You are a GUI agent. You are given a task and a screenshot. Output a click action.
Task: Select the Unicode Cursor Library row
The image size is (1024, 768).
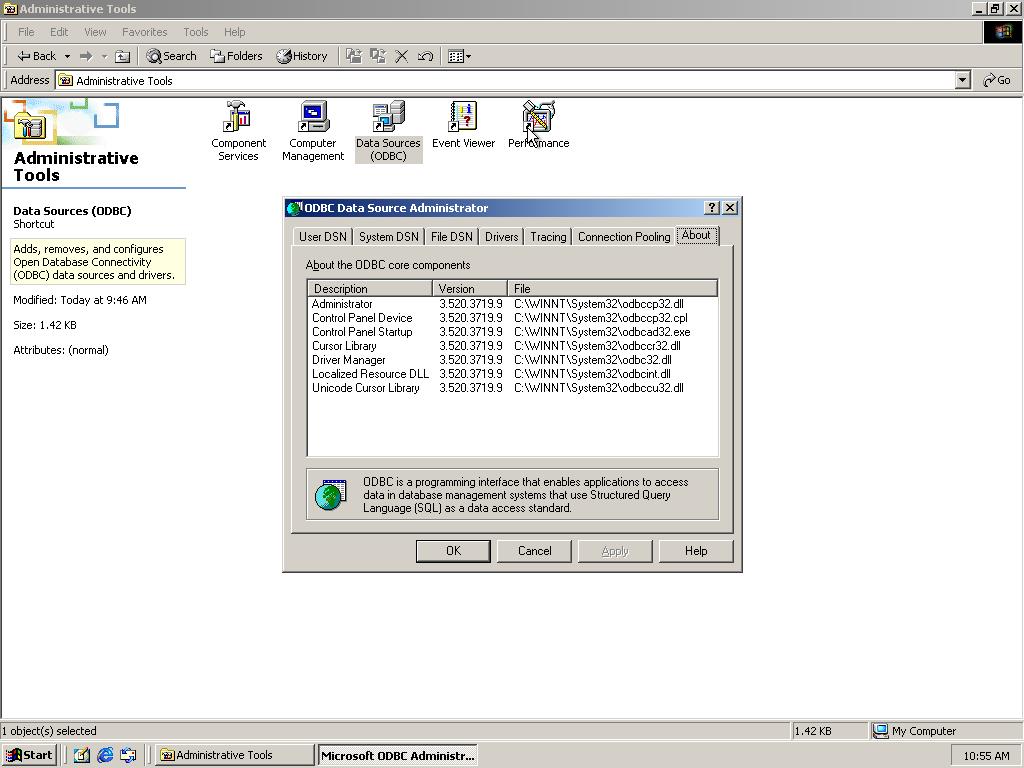pyautogui.click(x=512, y=388)
